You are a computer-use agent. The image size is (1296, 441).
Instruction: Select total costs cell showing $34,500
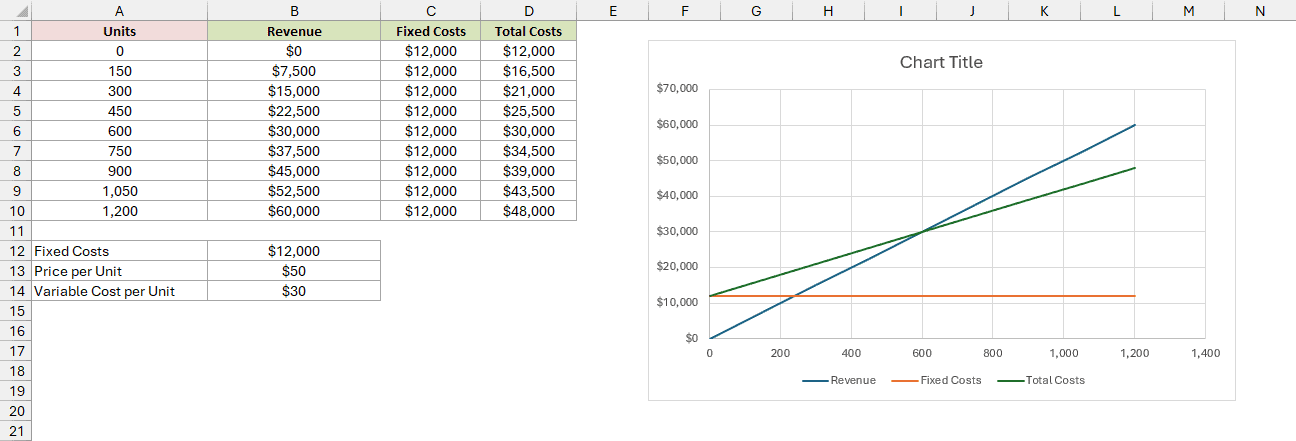[528, 151]
